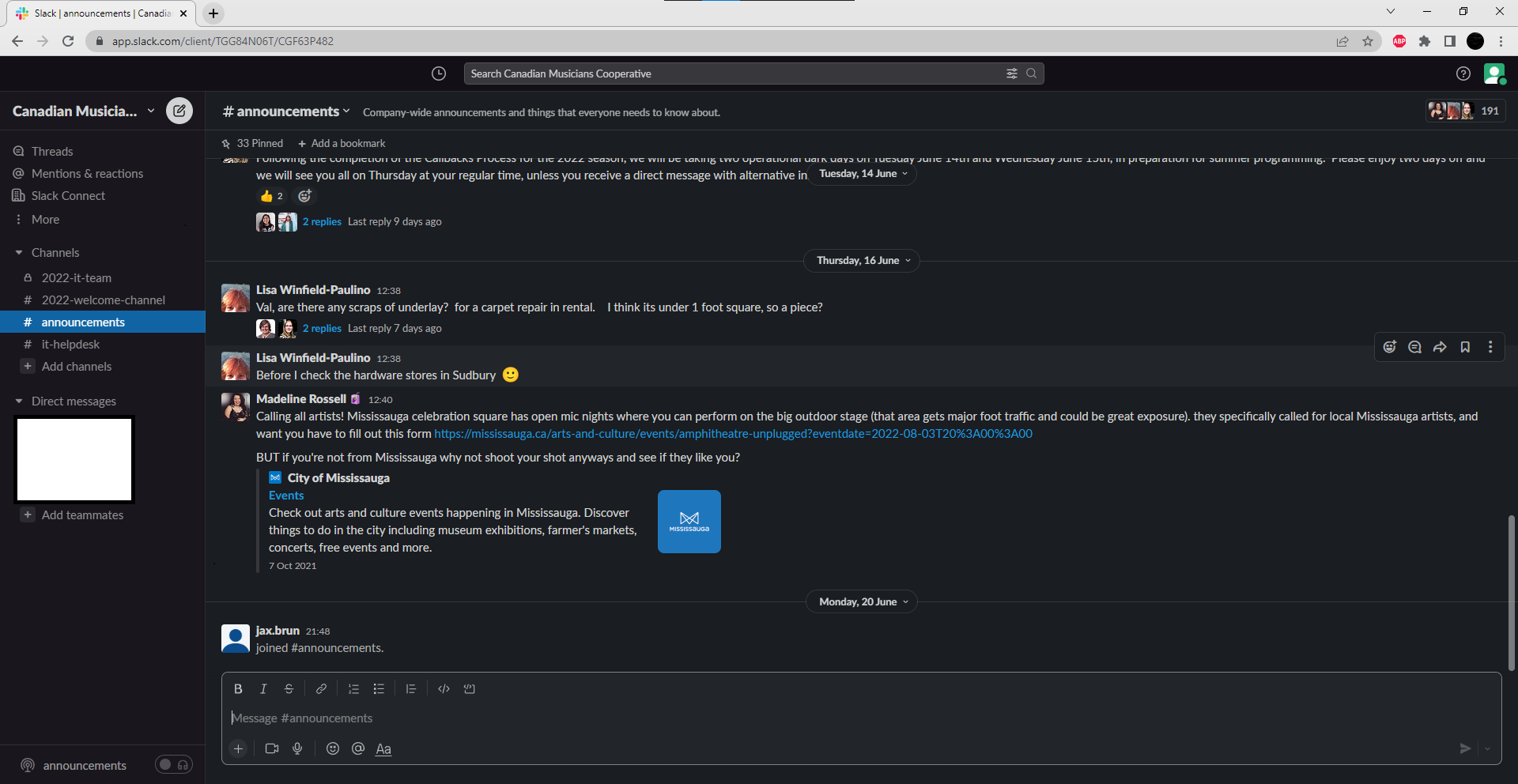Open 2 replies thread from 9 days ago
The image size is (1518, 784).
click(x=322, y=222)
